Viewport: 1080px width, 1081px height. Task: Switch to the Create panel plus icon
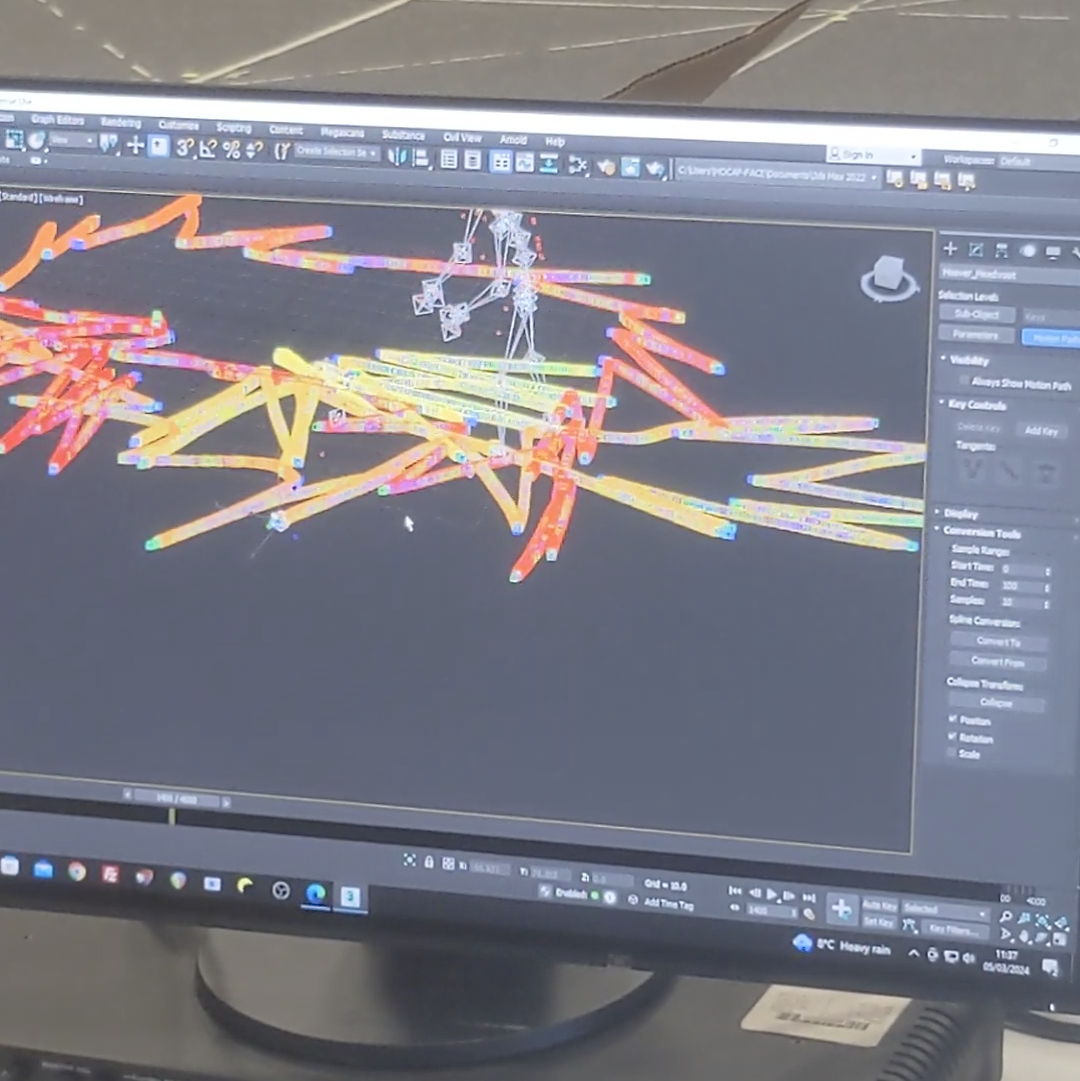point(950,249)
